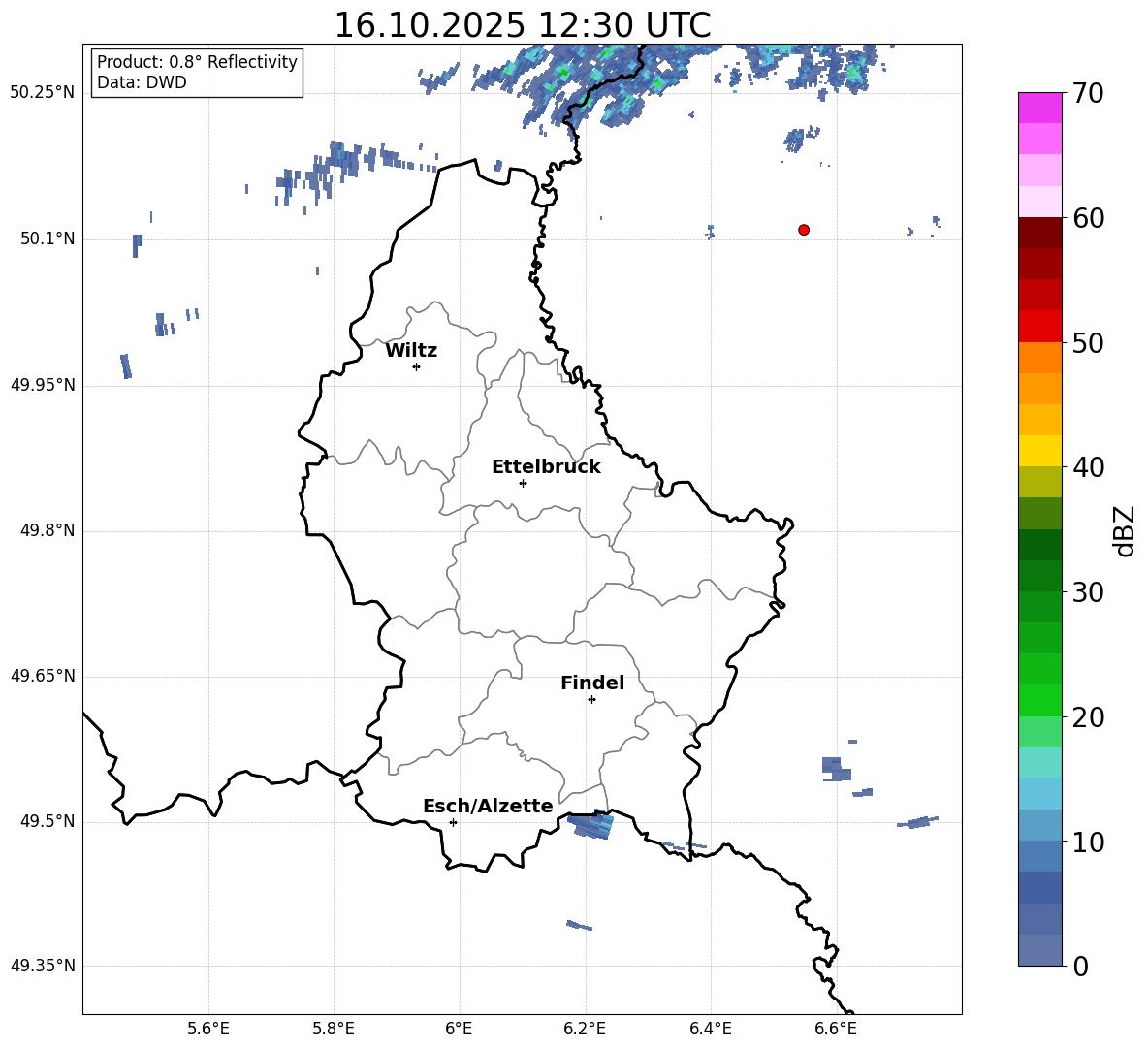Select the Esch/Alzette station cross marker
This screenshot has height=1048, width=1148.
pyautogui.click(x=453, y=822)
